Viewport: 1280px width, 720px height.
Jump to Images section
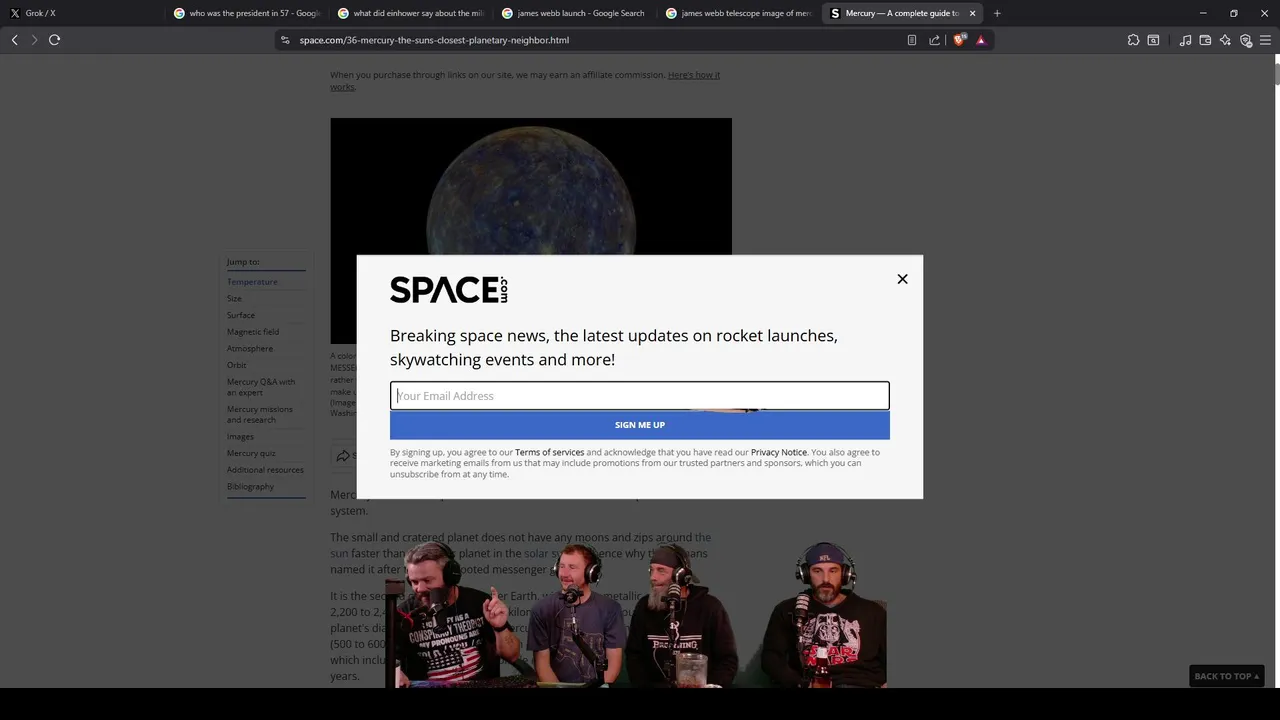click(x=240, y=436)
